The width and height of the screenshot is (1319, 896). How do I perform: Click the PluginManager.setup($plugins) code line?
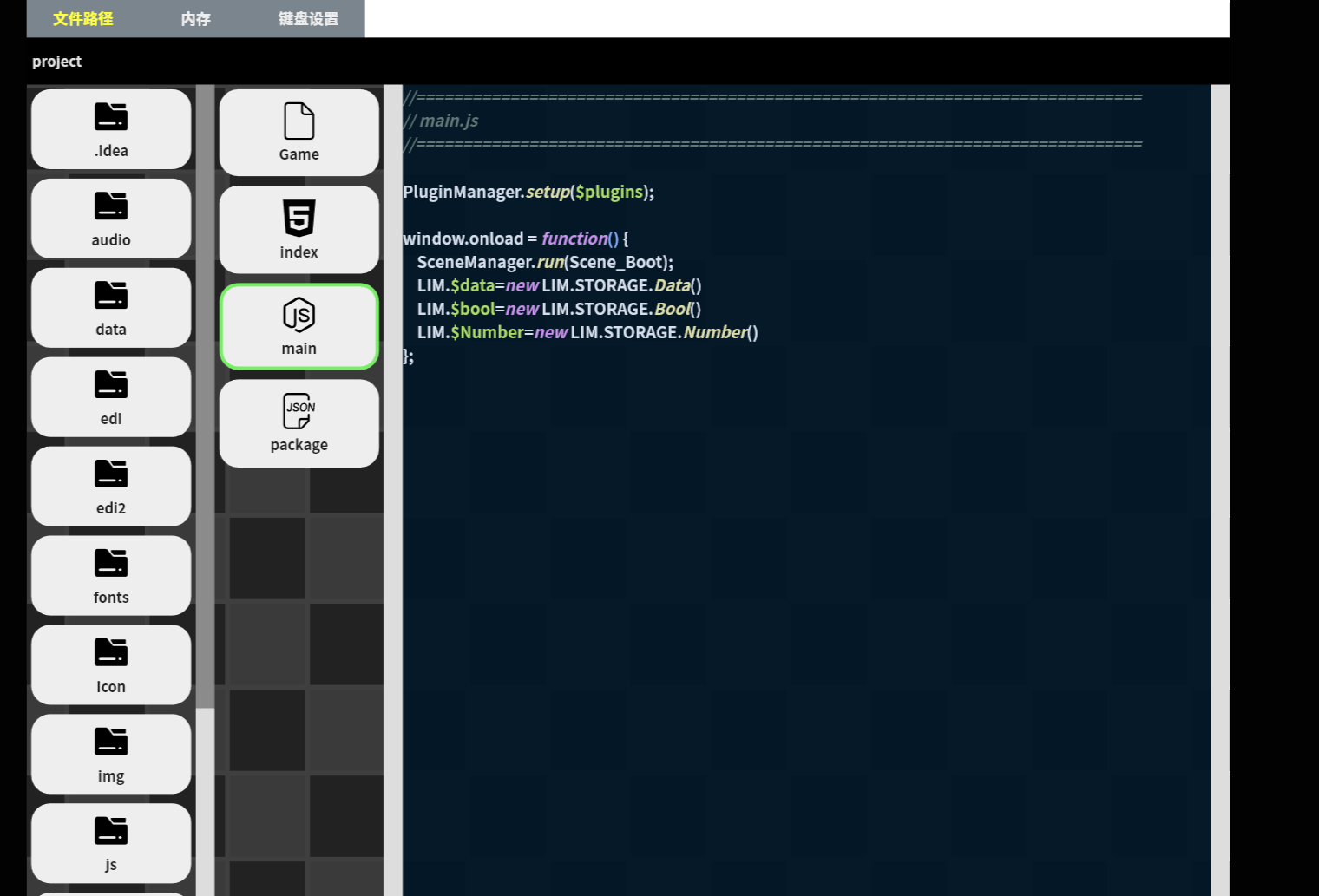[x=528, y=192]
